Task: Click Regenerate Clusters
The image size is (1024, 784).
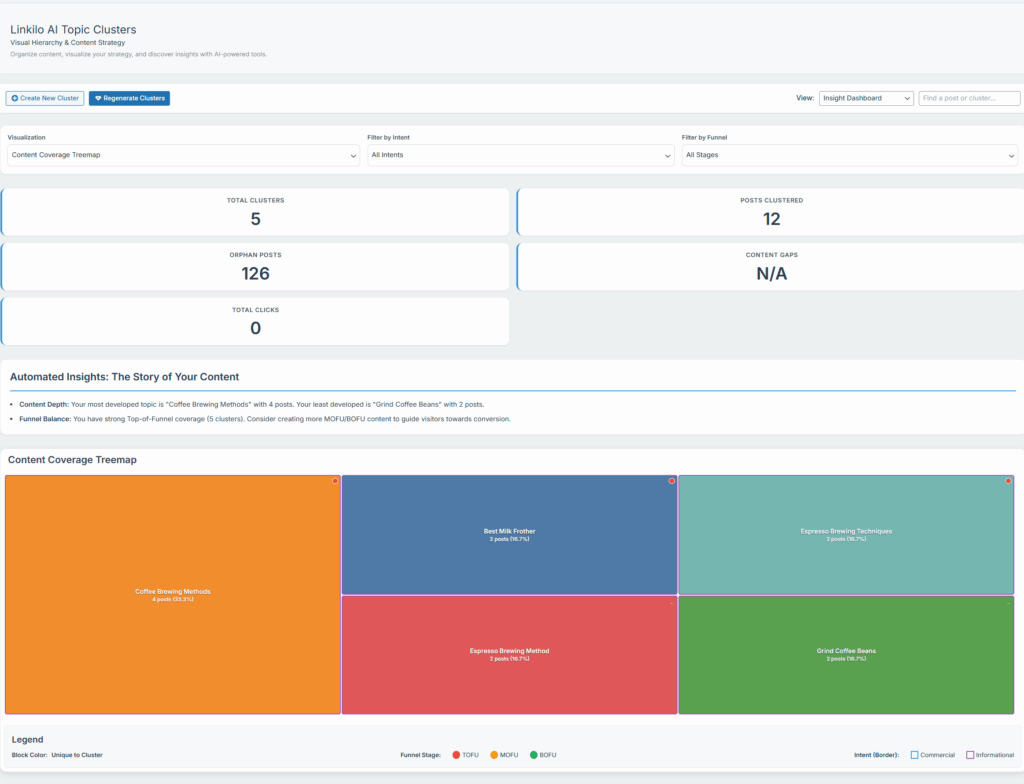Action: pos(129,98)
